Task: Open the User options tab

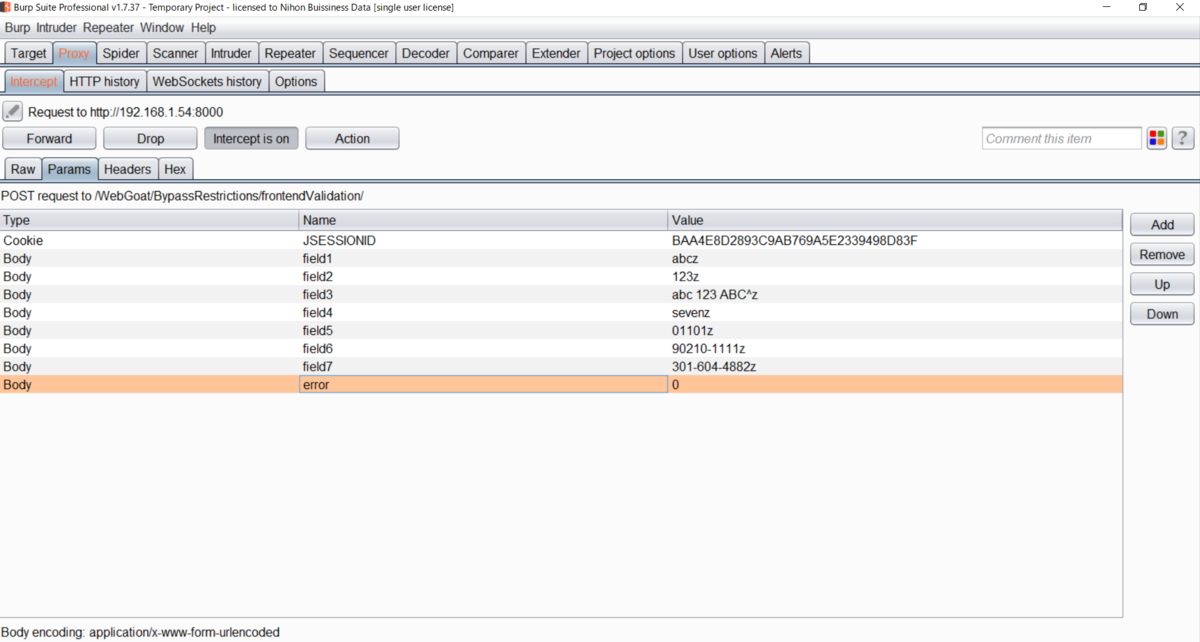Action: click(723, 53)
